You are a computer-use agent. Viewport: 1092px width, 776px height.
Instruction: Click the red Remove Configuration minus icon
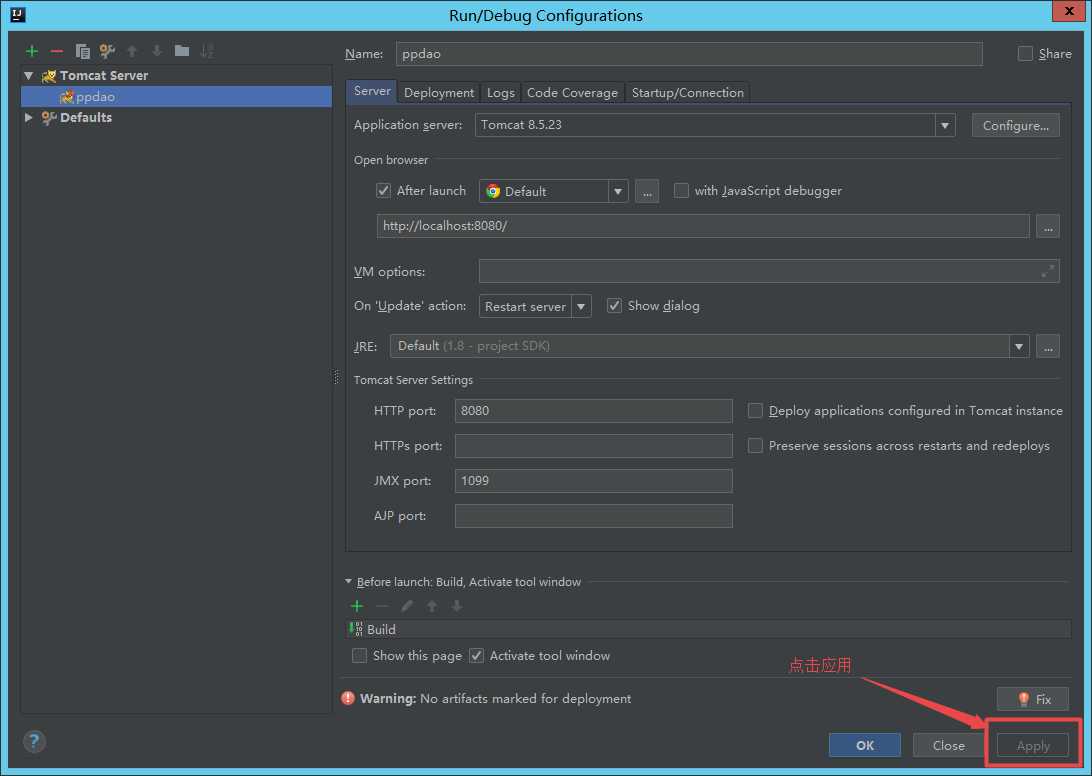pyautogui.click(x=57, y=51)
